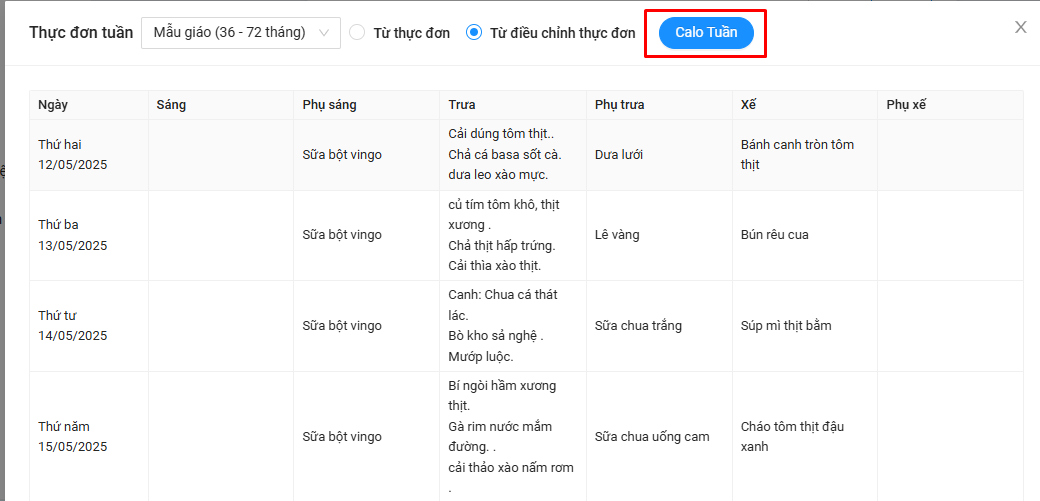
Task: Click the Dưa lưới cell
Action: [618, 155]
